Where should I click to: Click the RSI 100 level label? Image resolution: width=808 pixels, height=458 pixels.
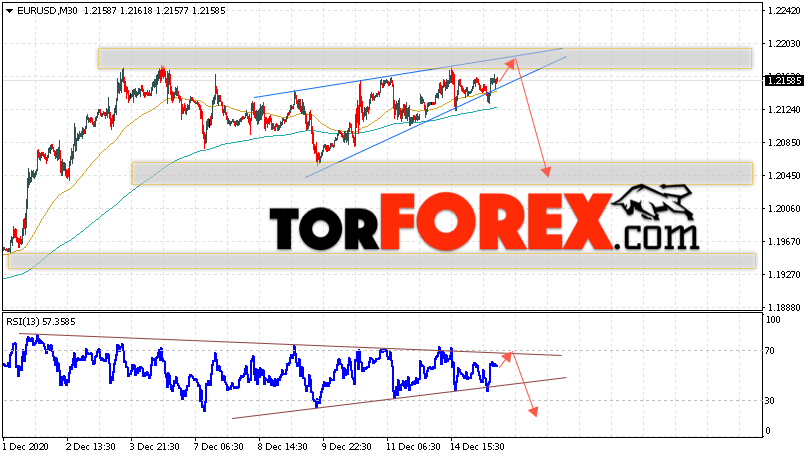tap(773, 320)
